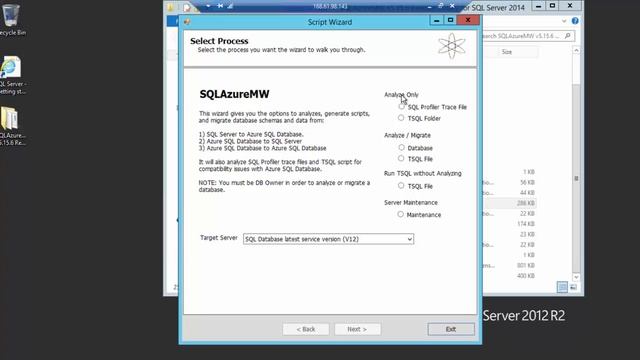Switch Explorer to the details view icon

pyautogui.click(x=562, y=287)
